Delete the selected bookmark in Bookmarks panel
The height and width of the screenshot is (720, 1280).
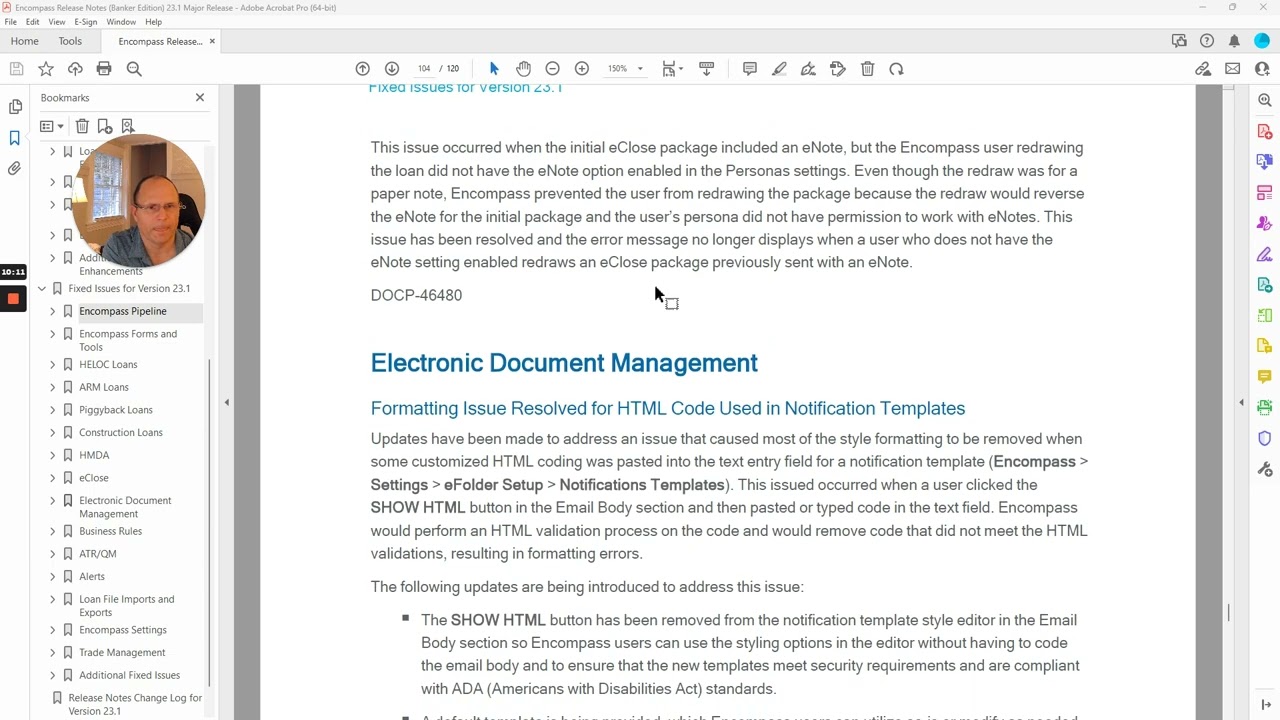click(x=82, y=126)
